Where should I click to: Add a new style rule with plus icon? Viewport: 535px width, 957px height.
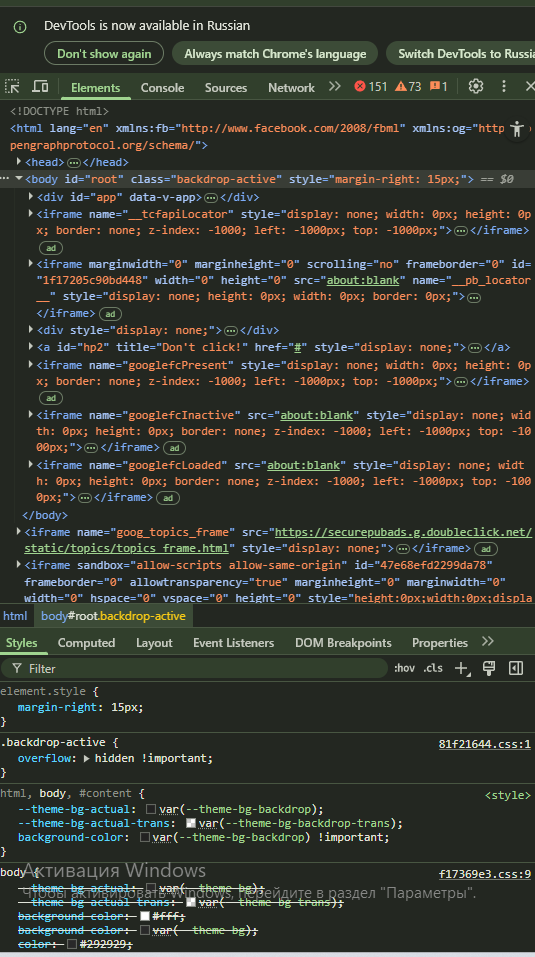462,668
